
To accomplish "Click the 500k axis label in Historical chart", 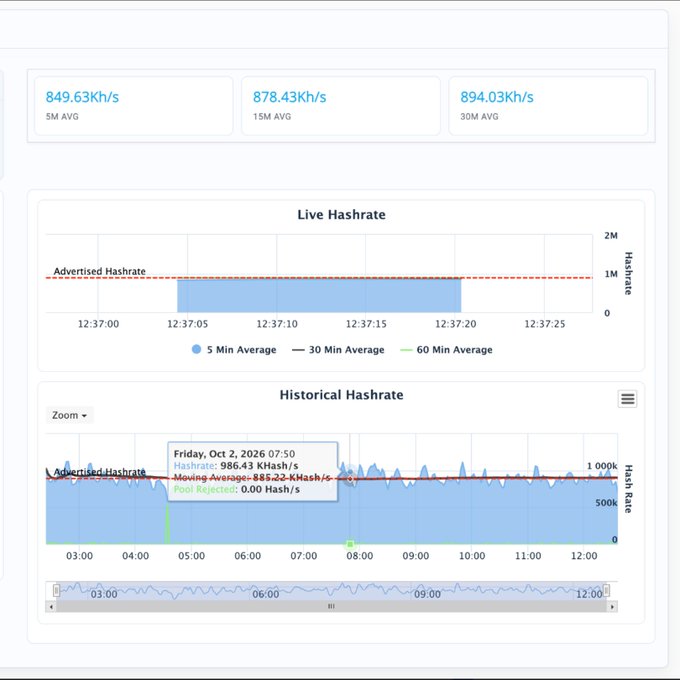I will [x=606, y=503].
